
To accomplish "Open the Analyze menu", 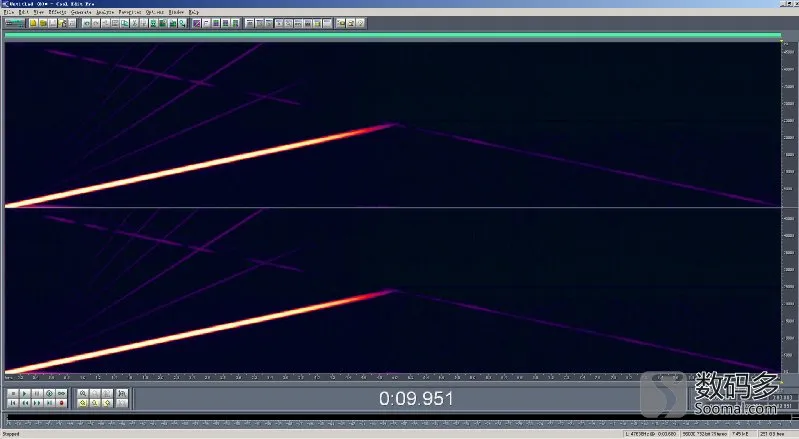I will click(105, 11).
